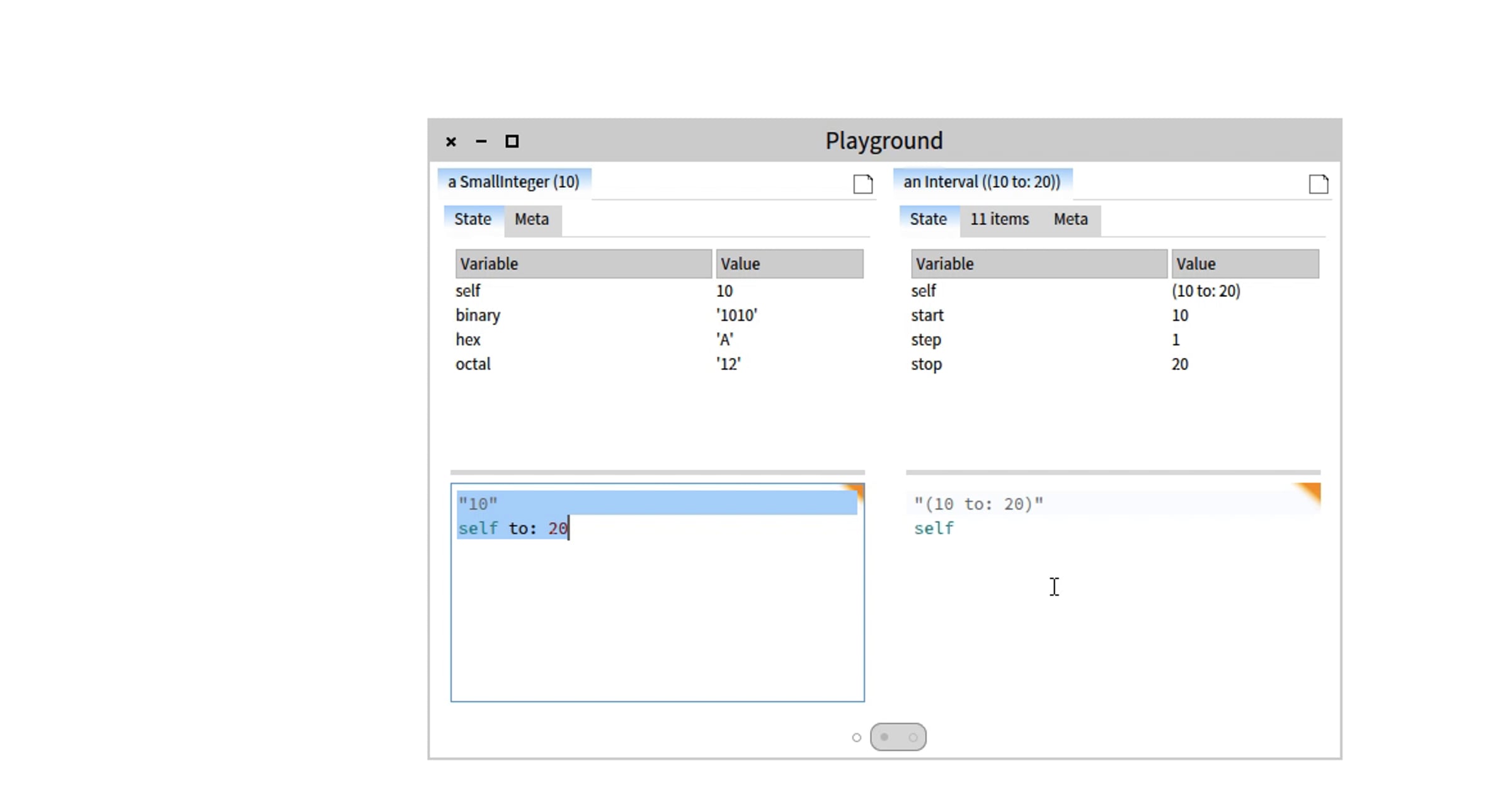This screenshot has width=1512, height=796.
Task: Click orange corner triangle in left code editor
Action: (855, 490)
